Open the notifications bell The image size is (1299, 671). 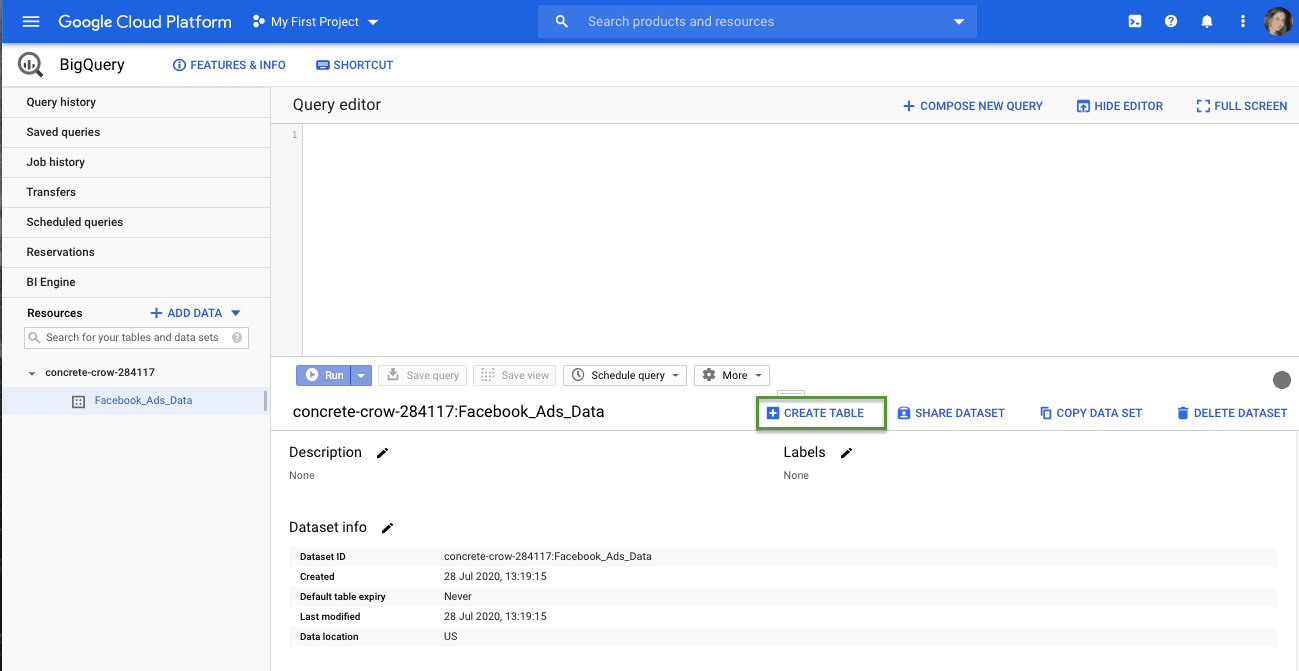(1207, 21)
